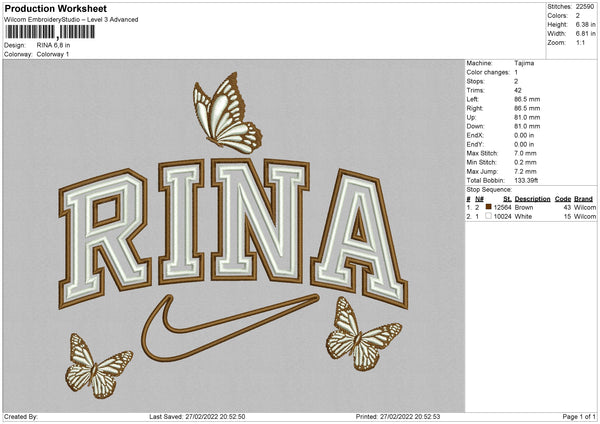Click the Max Stitch value 7.0 mm
This screenshot has height=424, width=600.
point(525,153)
